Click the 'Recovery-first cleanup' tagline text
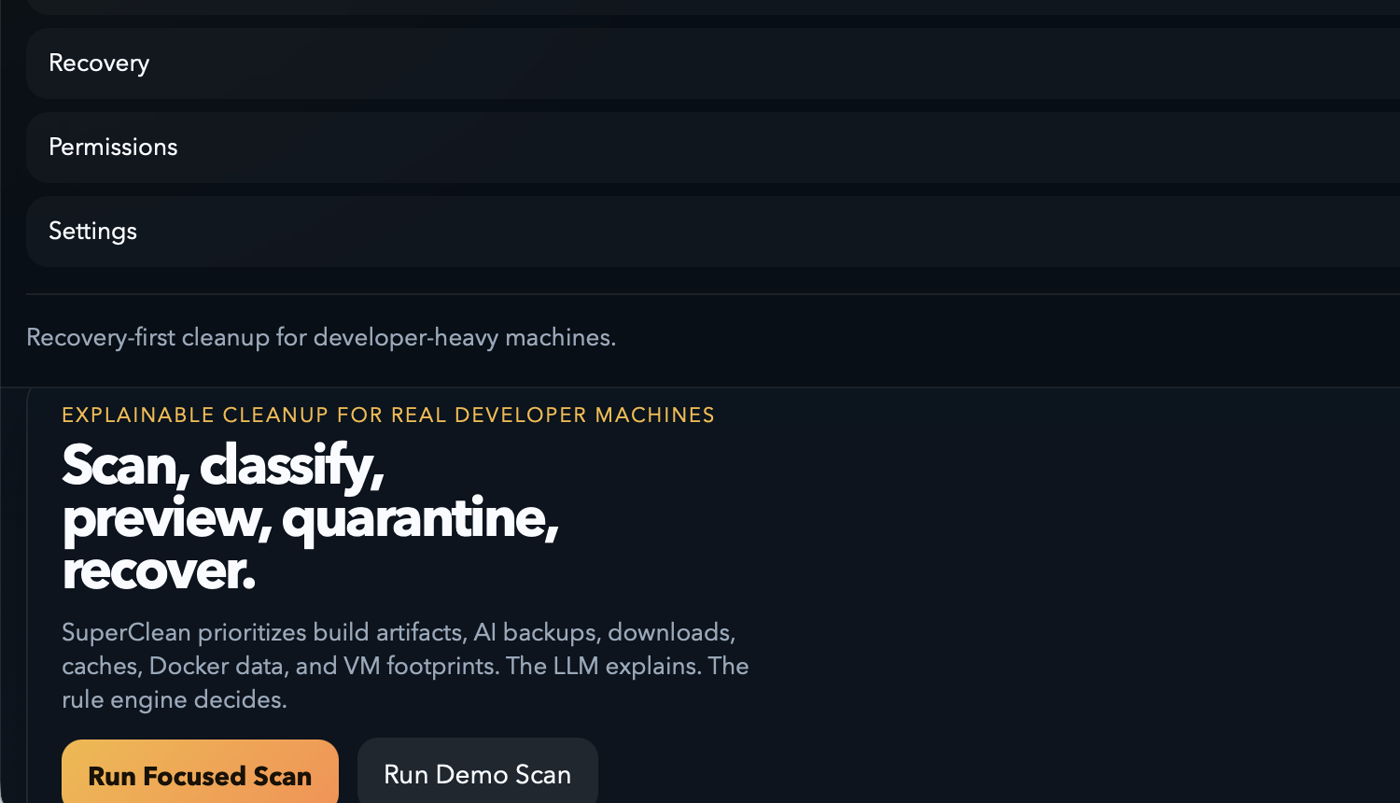The image size is (1400, 803). coord(320,338)
